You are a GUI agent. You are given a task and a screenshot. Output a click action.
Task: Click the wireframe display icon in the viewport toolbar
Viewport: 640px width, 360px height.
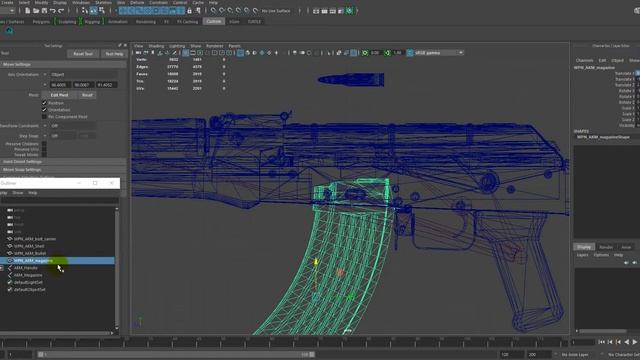pyautogui.click(x=240, y=53)
